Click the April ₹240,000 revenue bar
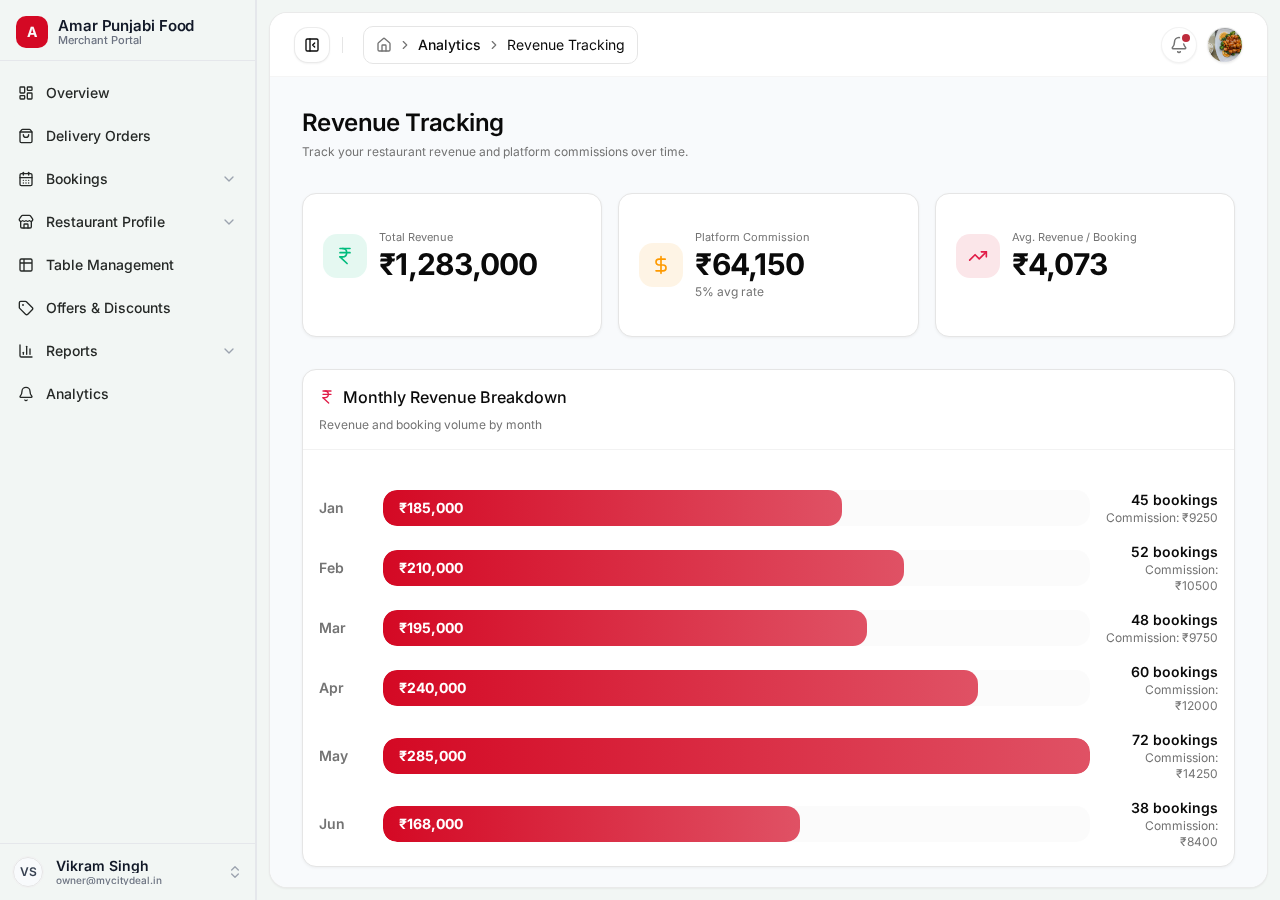Viewport: 1280px width, 900px height. tap(680, 688)
